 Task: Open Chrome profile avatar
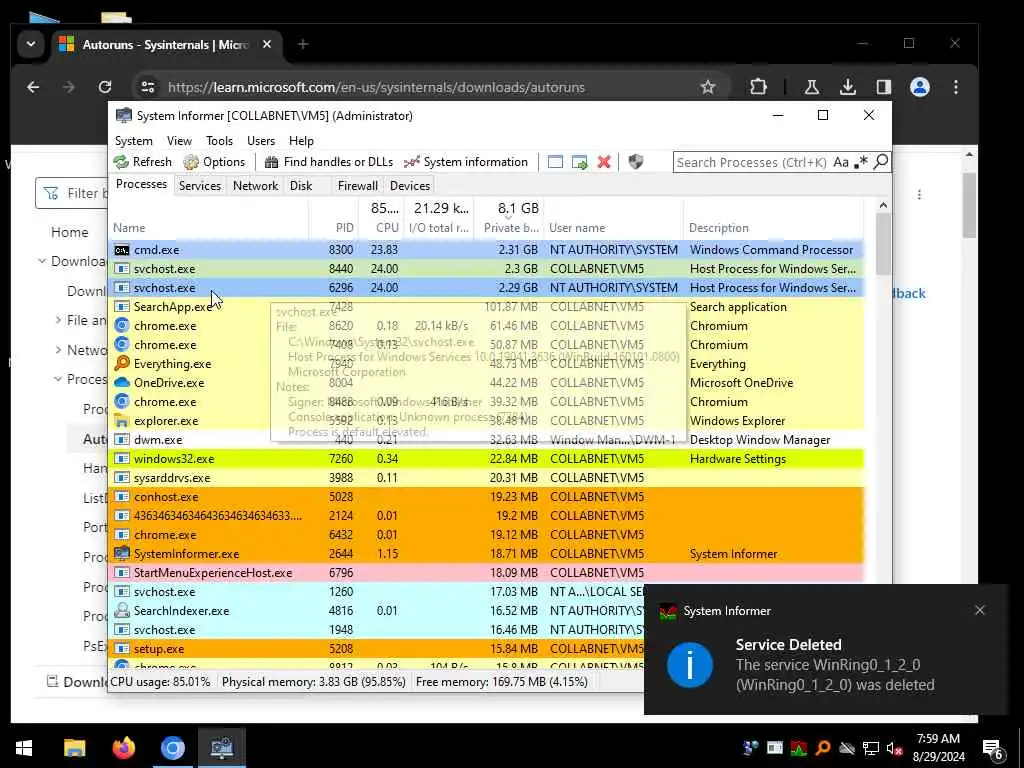click(920, 87)
